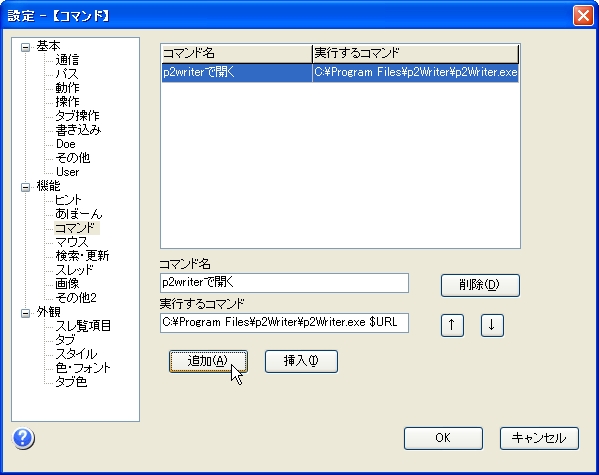599x475 pixels.
Task: Open help via the question mark icon
Action: tap(24, 438)
